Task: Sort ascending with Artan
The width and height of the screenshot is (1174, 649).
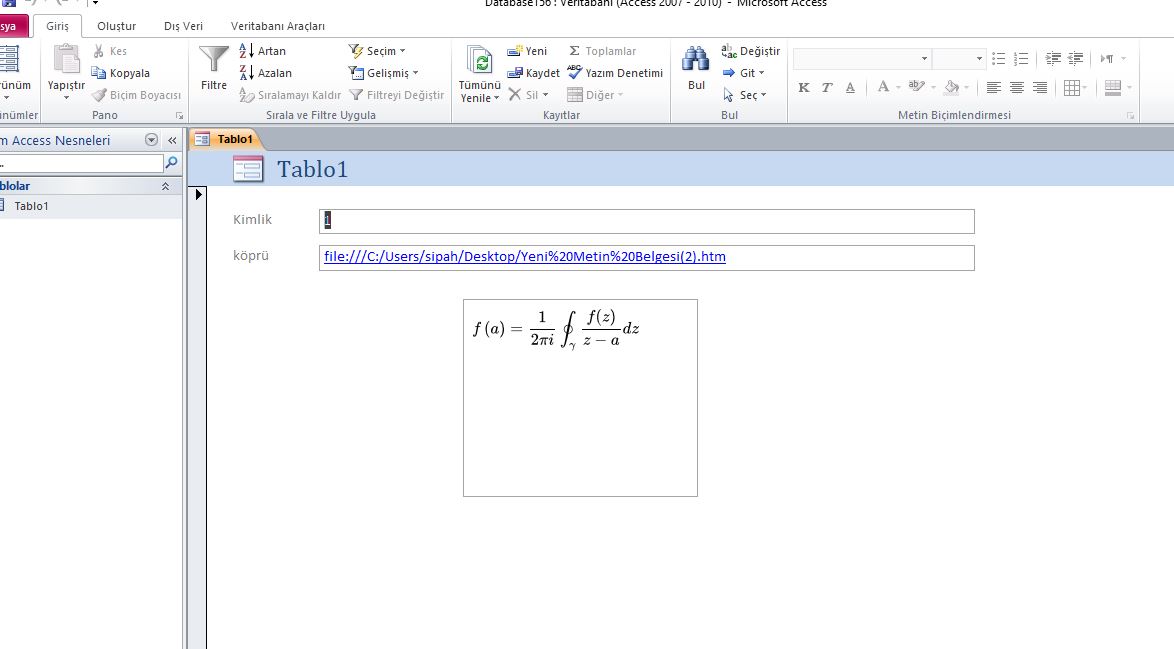Action: click(x=263, y=51)
